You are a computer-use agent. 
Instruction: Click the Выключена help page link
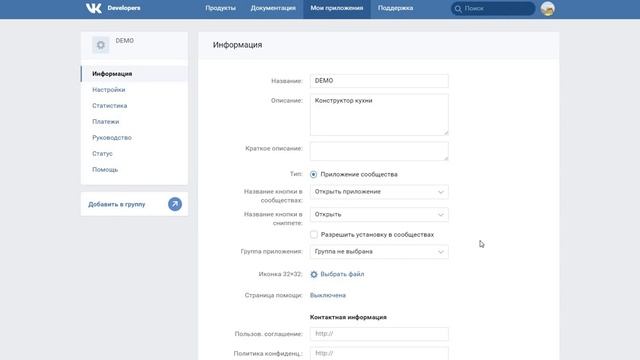click(328, 295)
